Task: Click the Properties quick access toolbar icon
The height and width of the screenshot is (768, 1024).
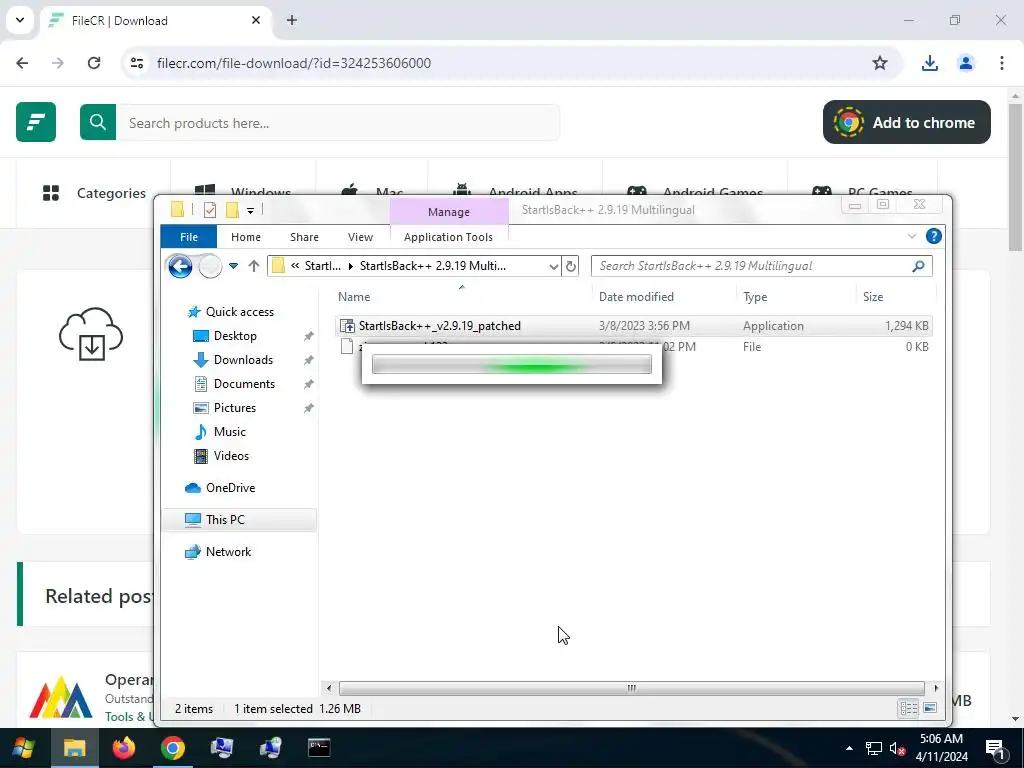Action: click(210, 210)
